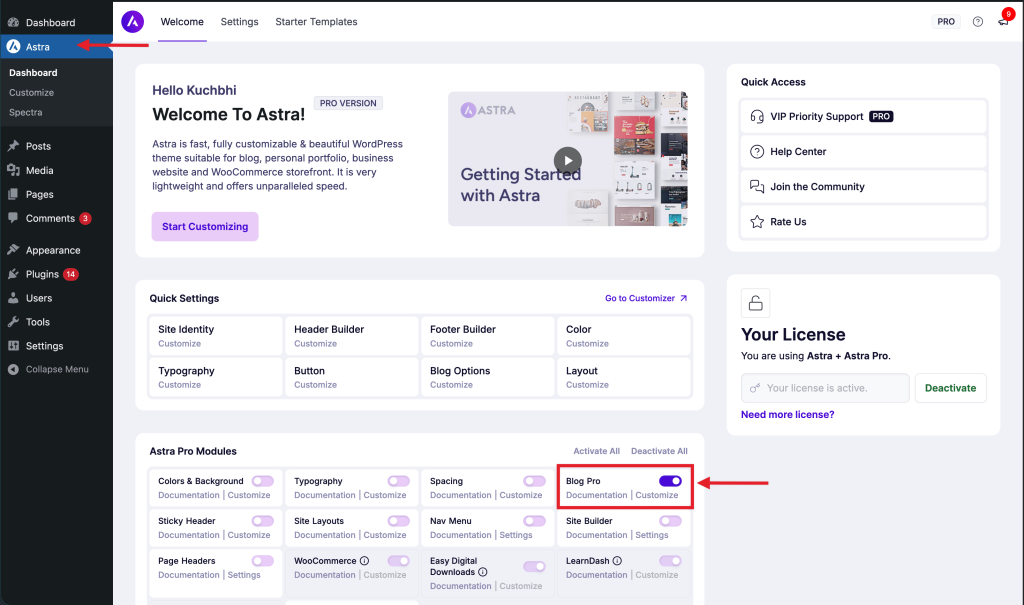Open the help question mark icon

click(977, 22)
